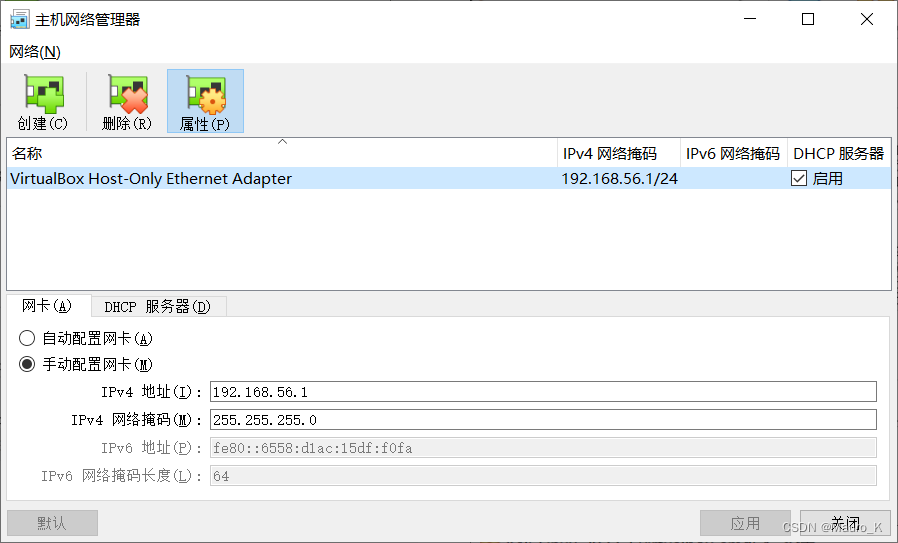
Task: Click the Host Network Manager title bar icon
Action: [19, 19]
